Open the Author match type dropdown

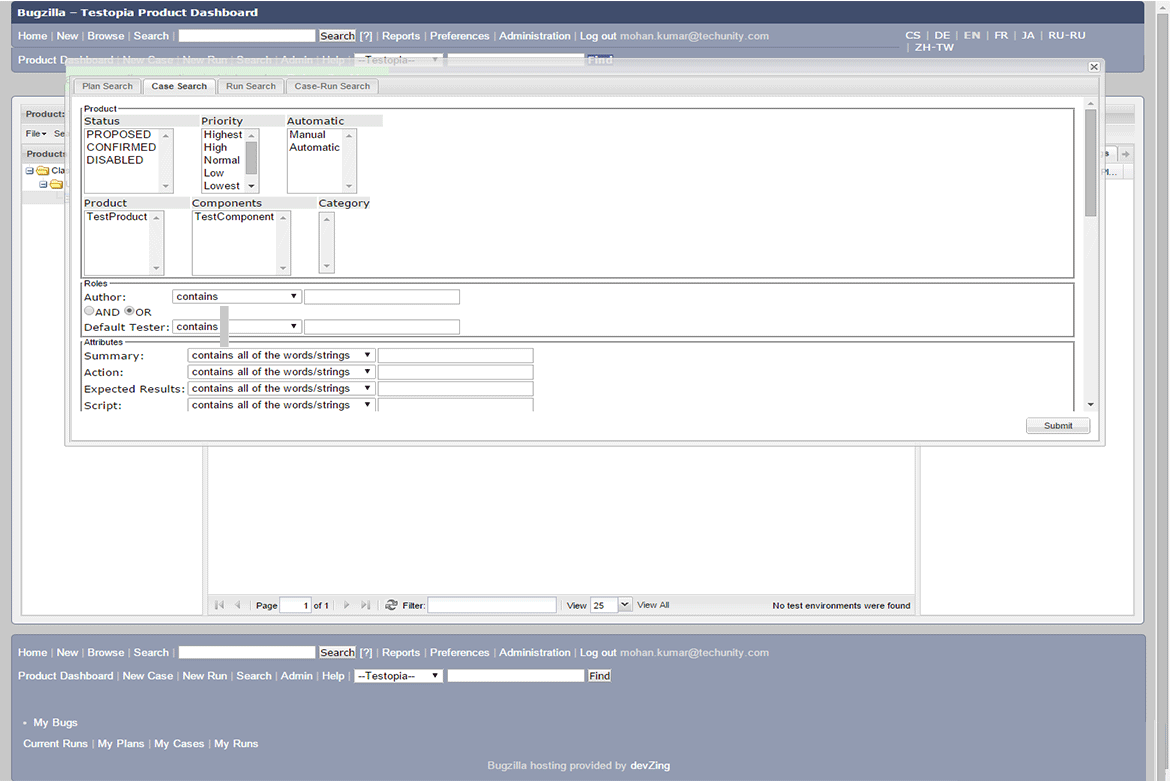(237, 296)
